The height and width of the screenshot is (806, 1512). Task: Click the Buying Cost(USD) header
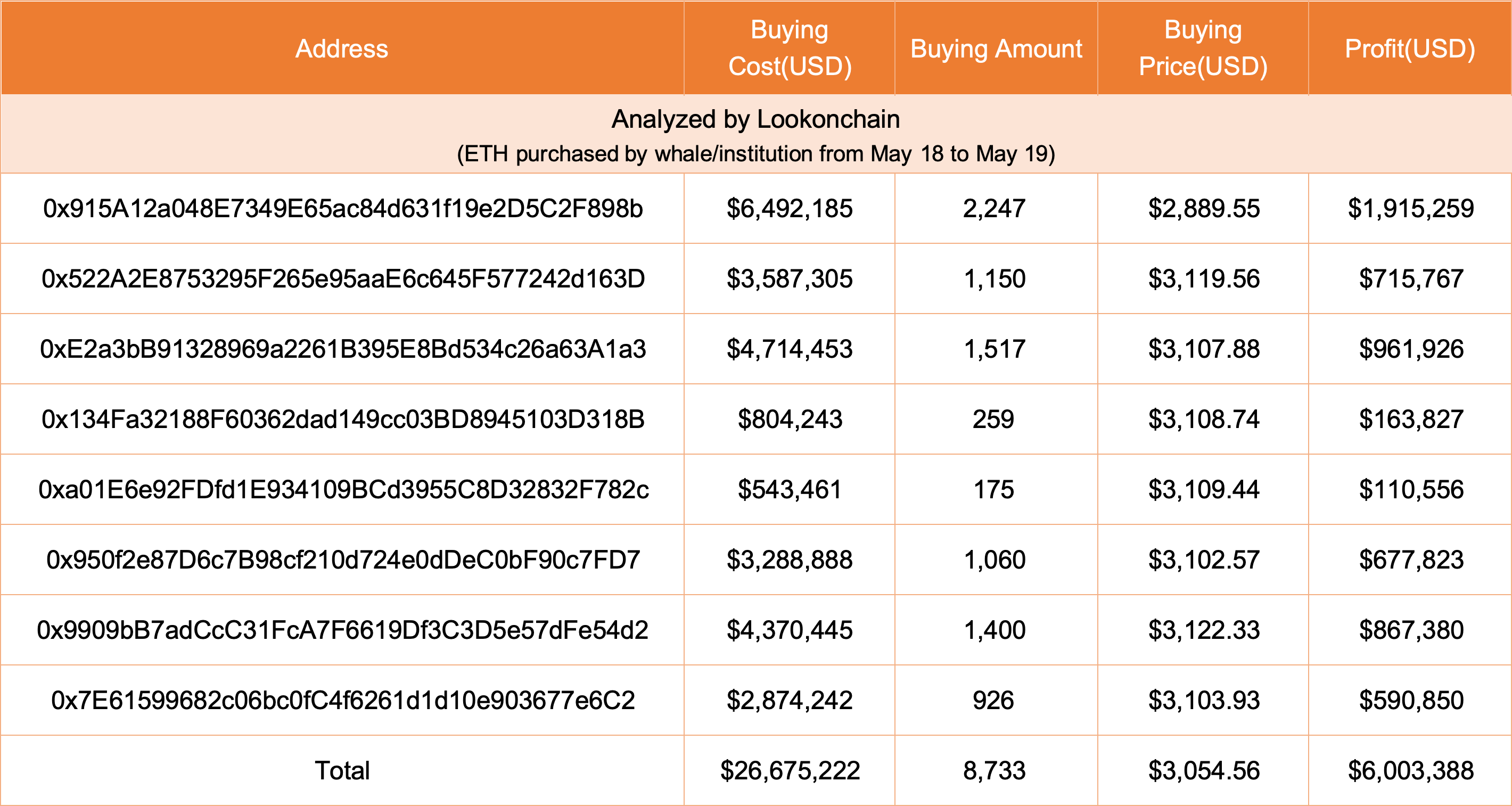[x=790, y=48]
